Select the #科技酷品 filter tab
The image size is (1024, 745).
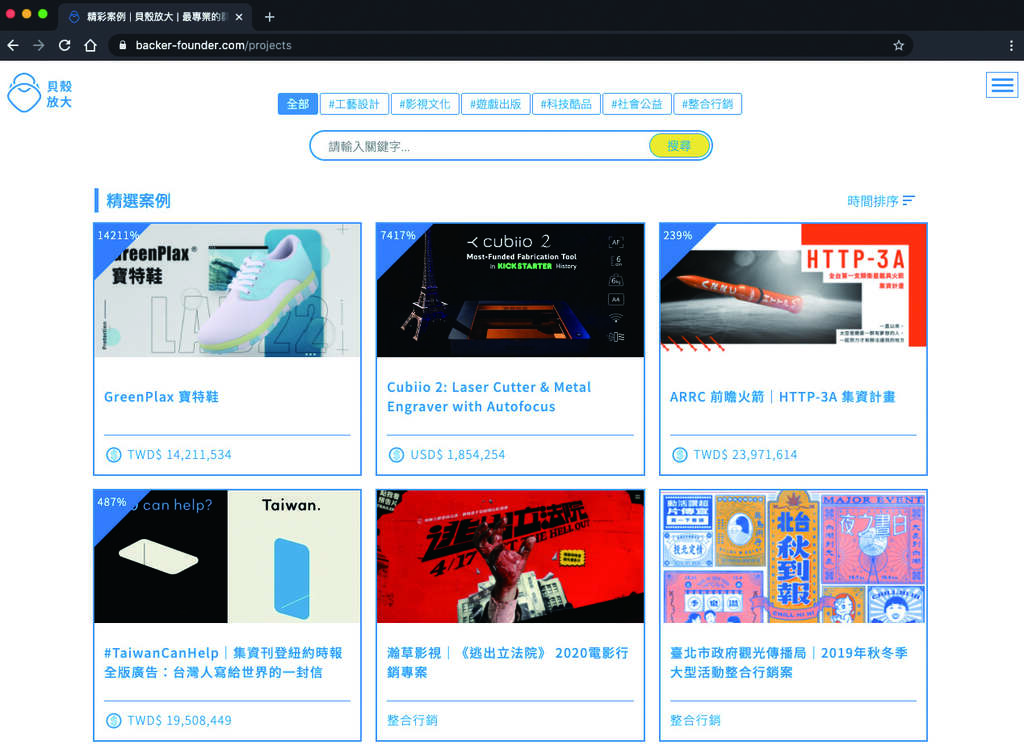pos(566,104)
